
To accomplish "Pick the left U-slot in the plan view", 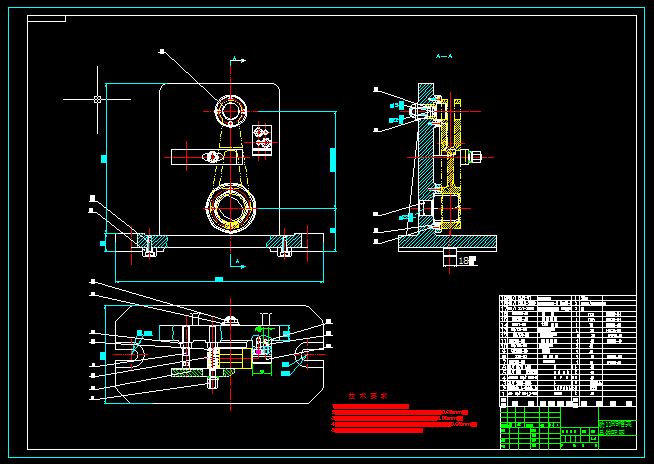I will [x=130, y=354].
